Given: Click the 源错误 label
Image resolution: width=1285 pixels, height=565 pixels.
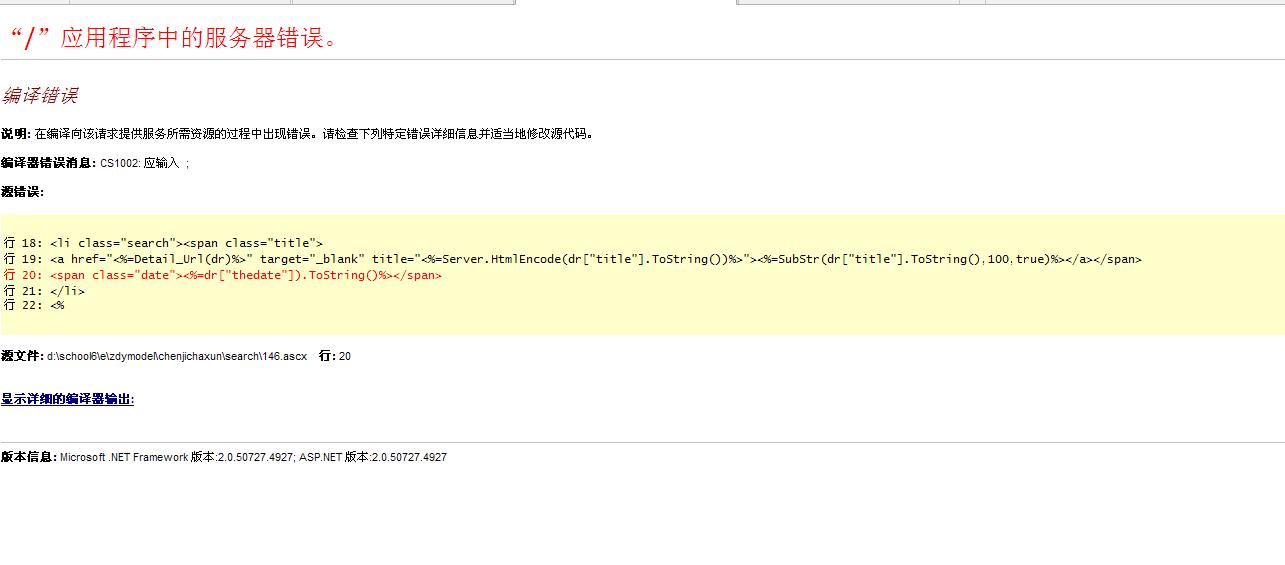Looking at the screenshot, I should 22,192.
